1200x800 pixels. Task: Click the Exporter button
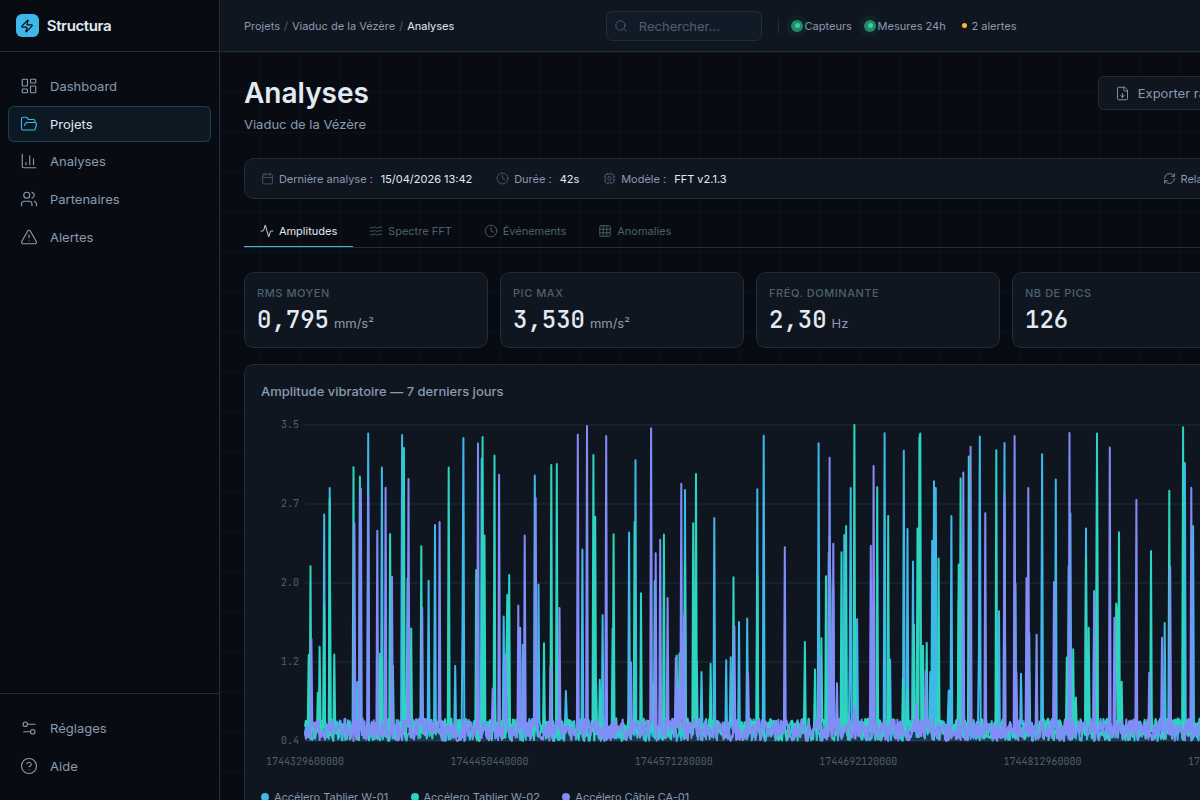click(1150, 93)
